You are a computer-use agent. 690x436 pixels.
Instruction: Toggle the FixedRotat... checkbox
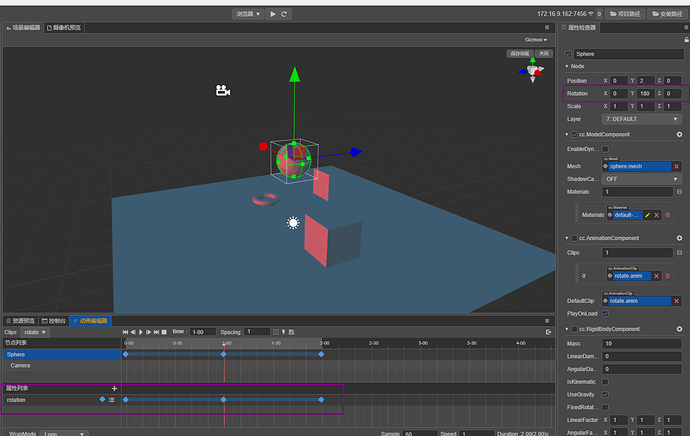click(605, 407)
